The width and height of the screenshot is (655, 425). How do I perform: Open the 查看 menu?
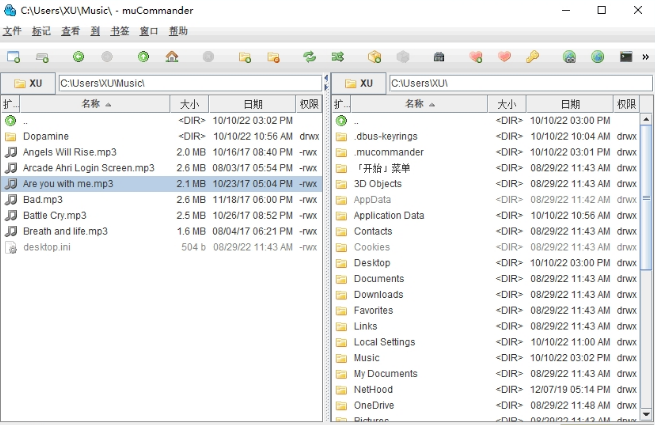point(70,31)
